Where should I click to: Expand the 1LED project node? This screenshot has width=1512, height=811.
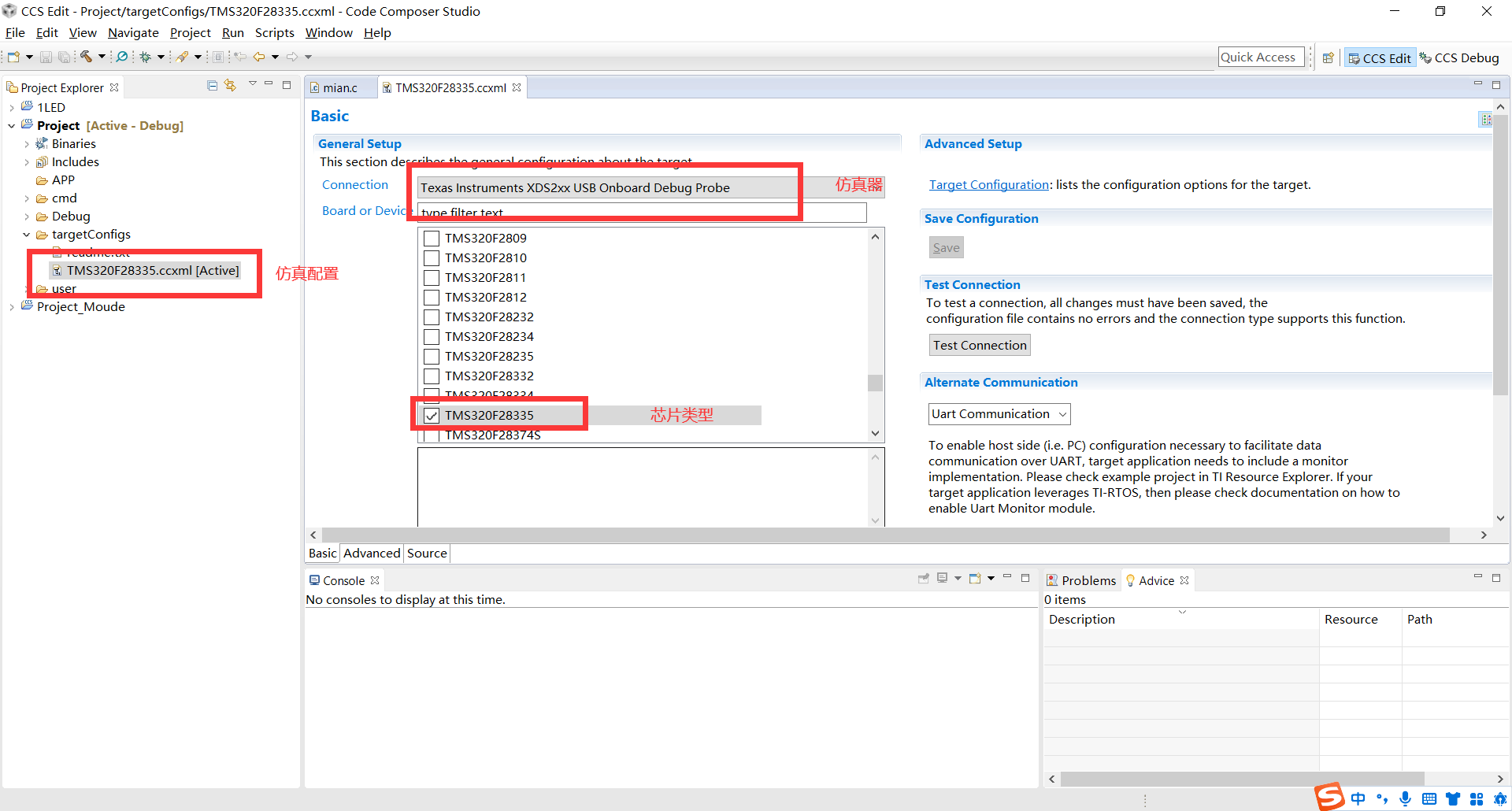coord(12,108)
